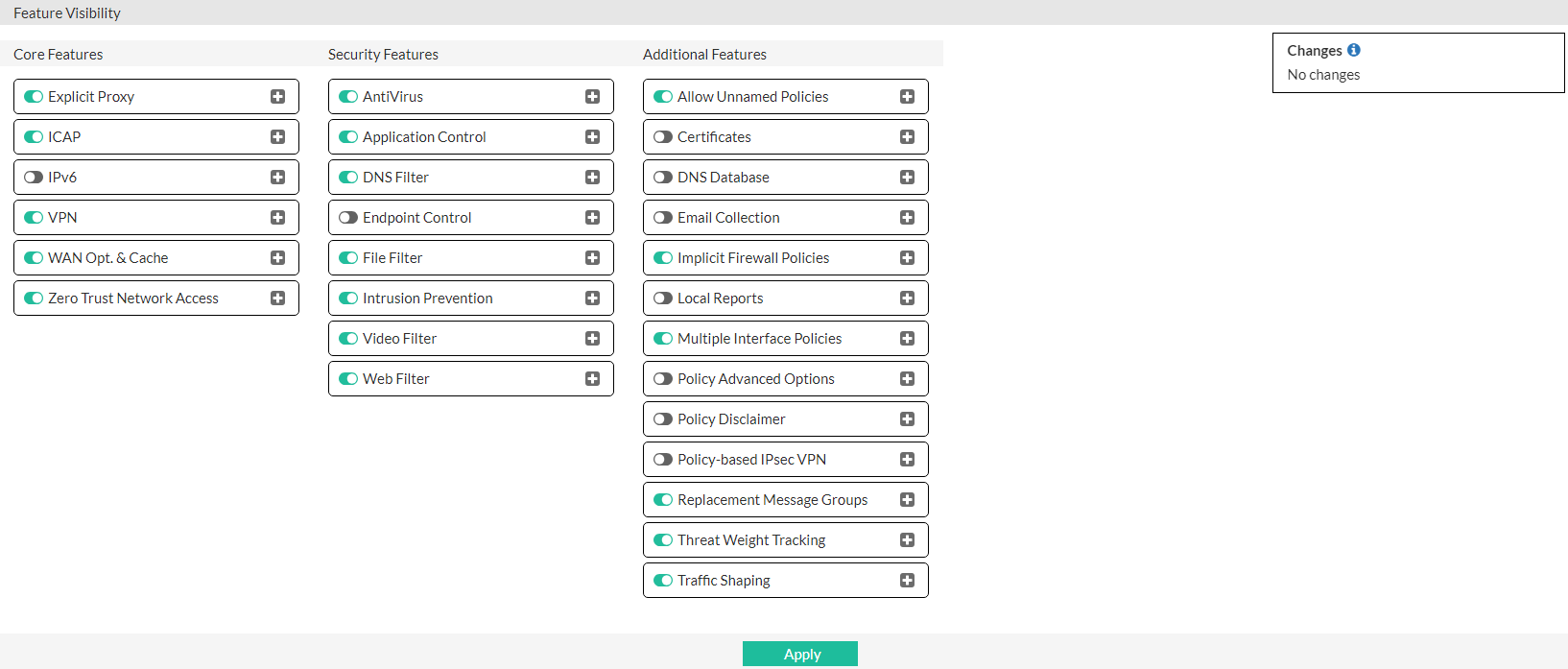Expand Zero Trust Network Access details

pyautogui.click(x=277, y=298)
